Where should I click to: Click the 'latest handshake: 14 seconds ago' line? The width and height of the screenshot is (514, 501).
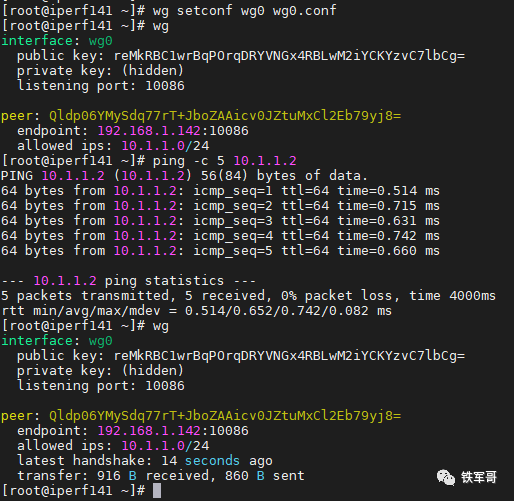point(145,461)
